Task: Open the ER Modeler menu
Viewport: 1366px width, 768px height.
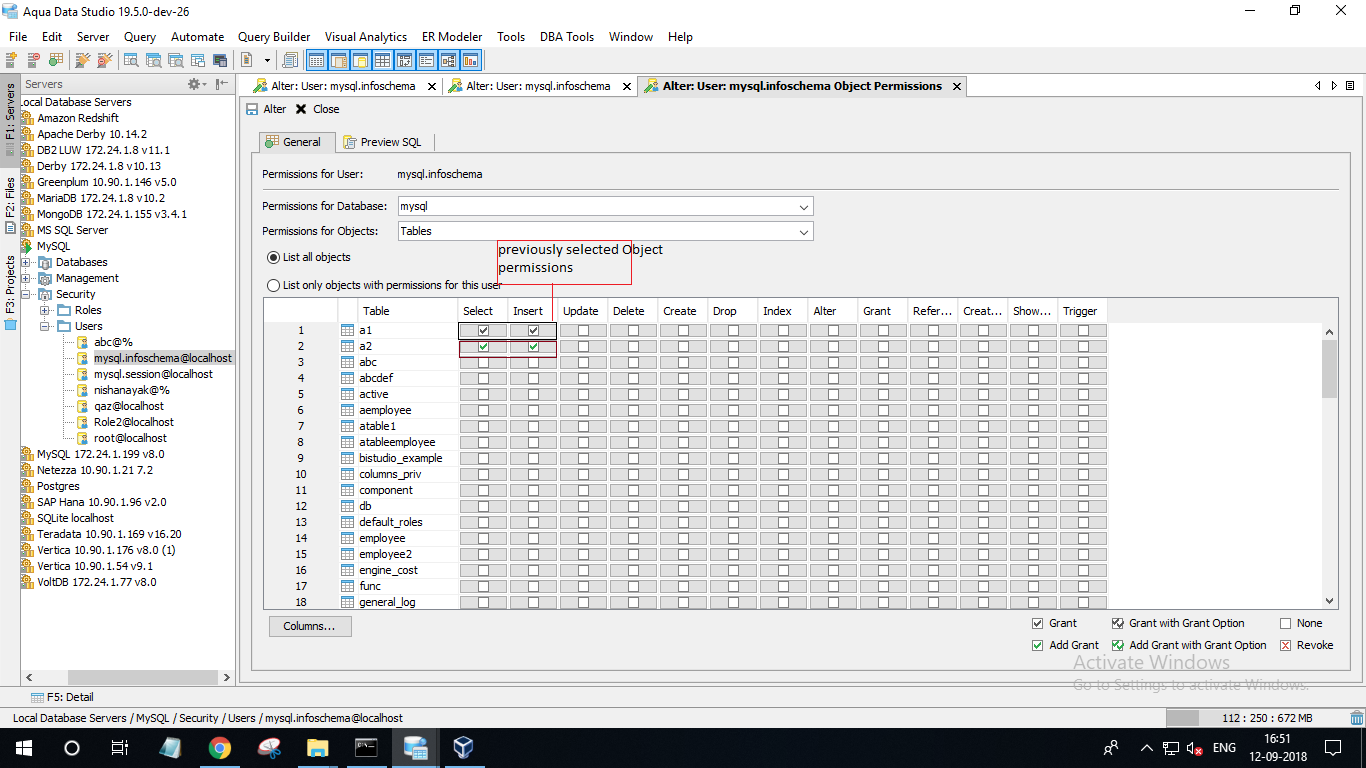Action: click(x=451, y=36)
